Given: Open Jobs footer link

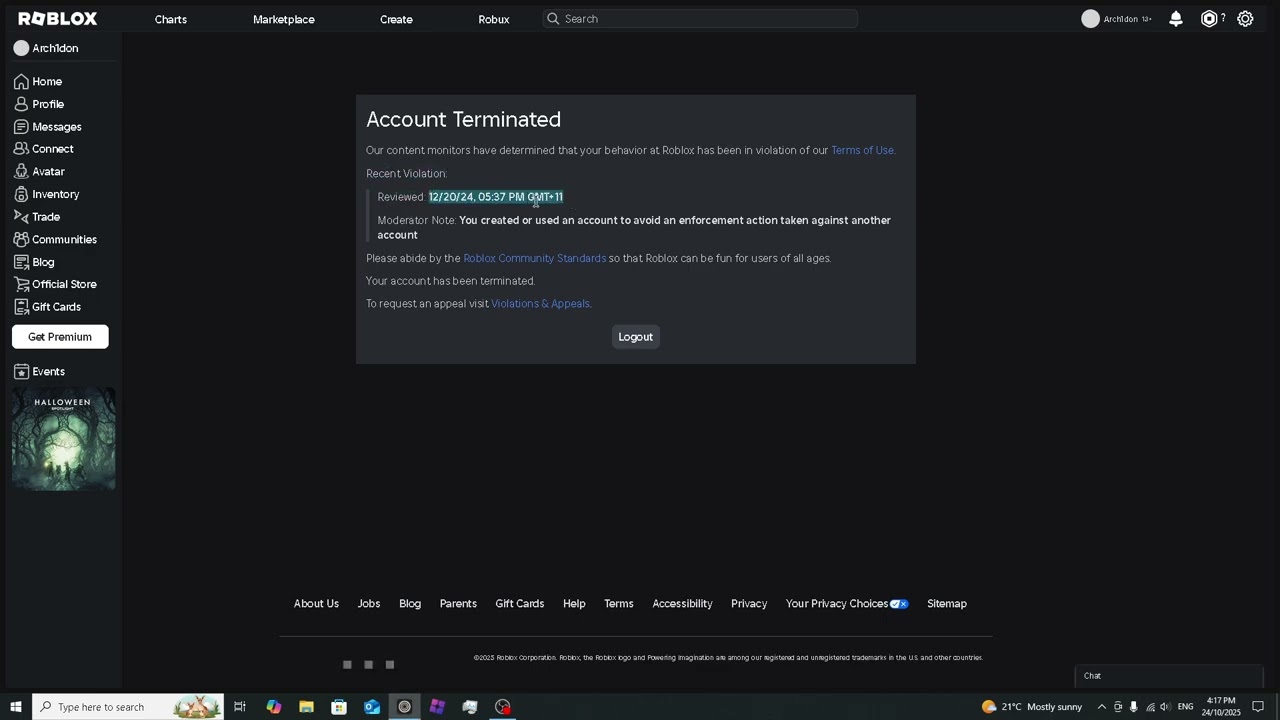Looking at the screenshot, I should [369, 604].
